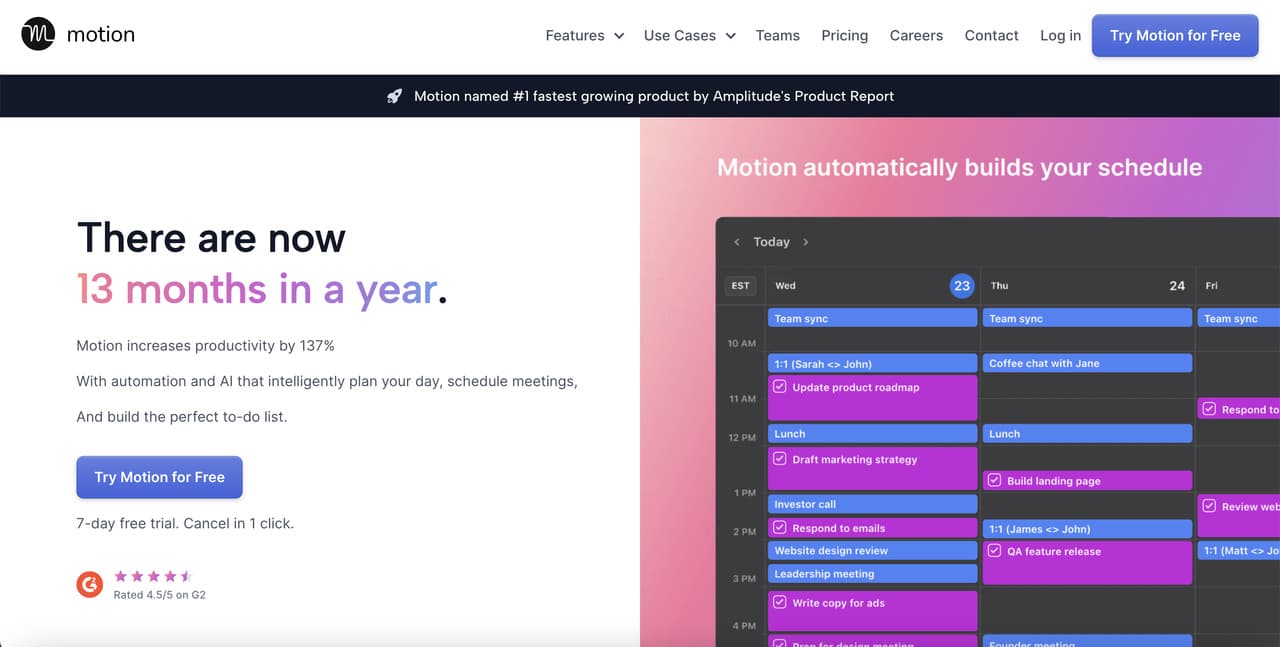Expand the Use Cases dropdown menu
This screenshot has width=1280, height=647.
coord(690,35)
